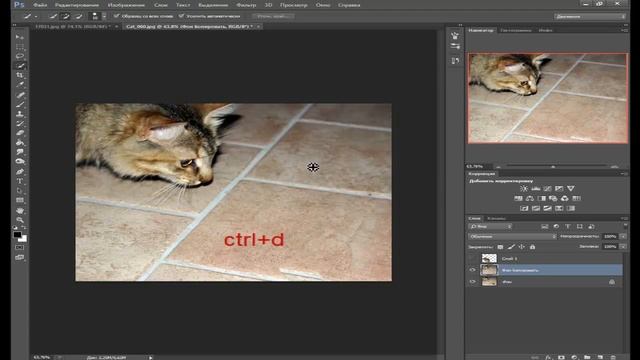Viewport: 640px width, 360px height.
Task: Select the Clone Stamp tool
Action: point(20,114)
